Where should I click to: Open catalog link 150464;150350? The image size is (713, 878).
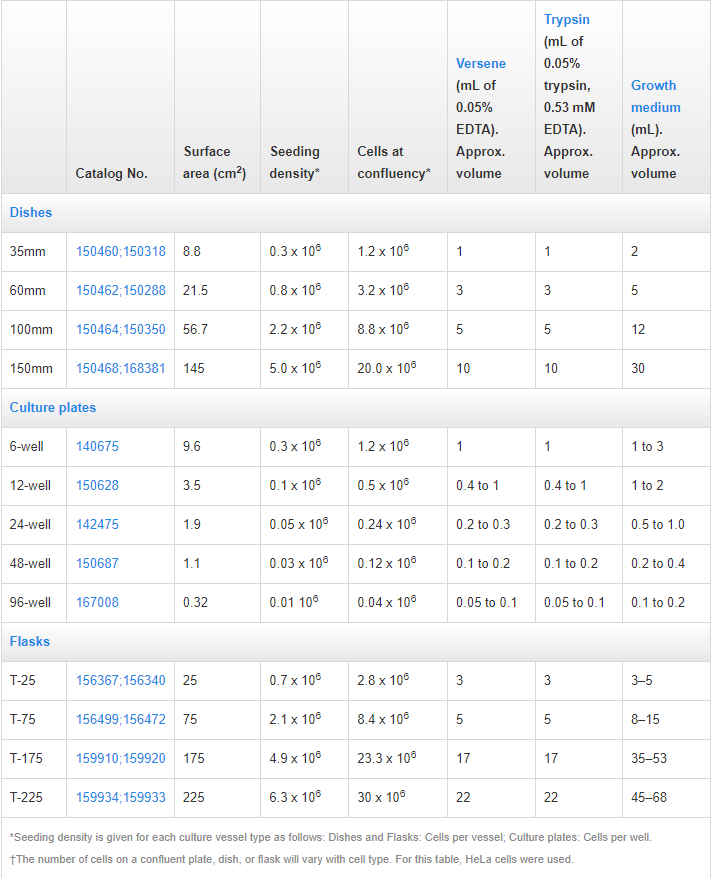(x=121, y=329)
